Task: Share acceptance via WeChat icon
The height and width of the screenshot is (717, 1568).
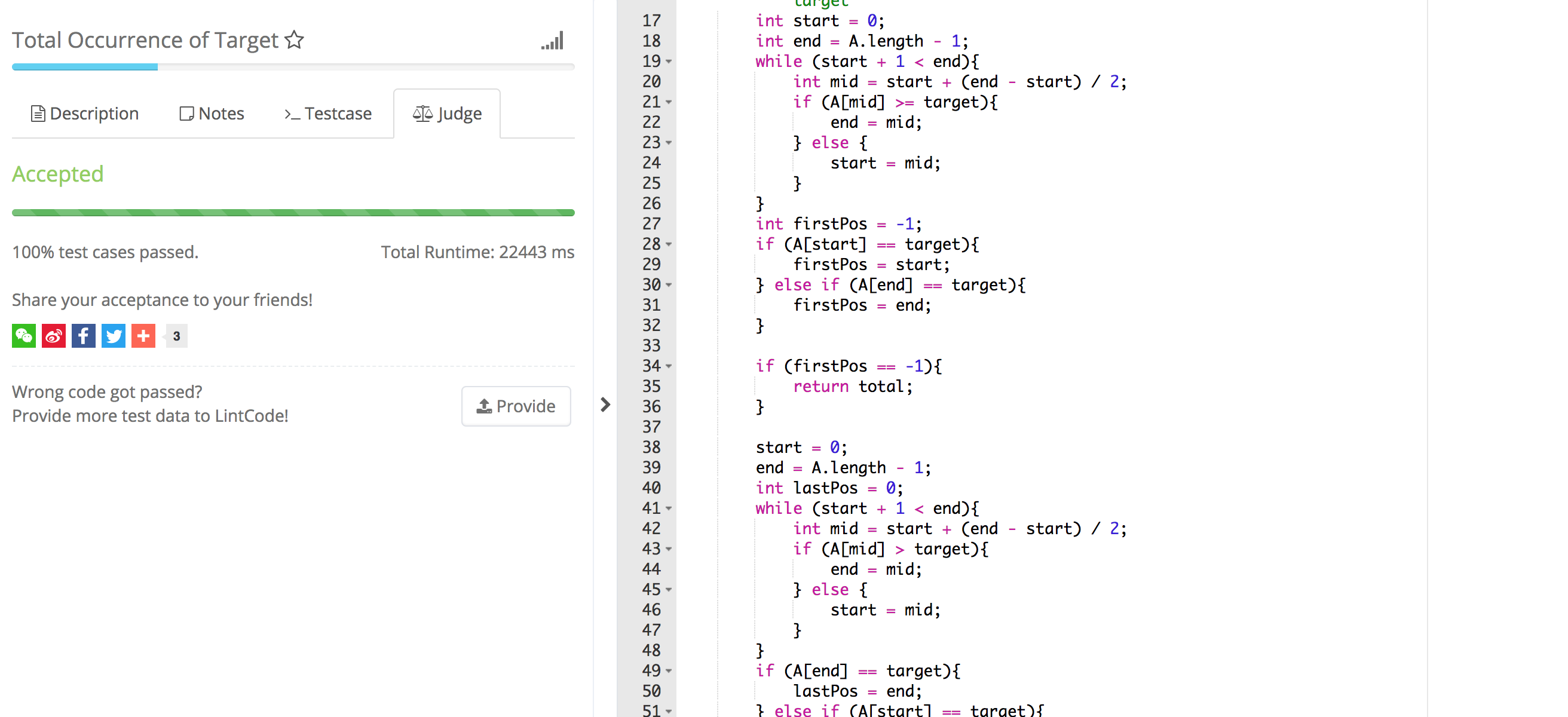Action: tap(24, 336)
